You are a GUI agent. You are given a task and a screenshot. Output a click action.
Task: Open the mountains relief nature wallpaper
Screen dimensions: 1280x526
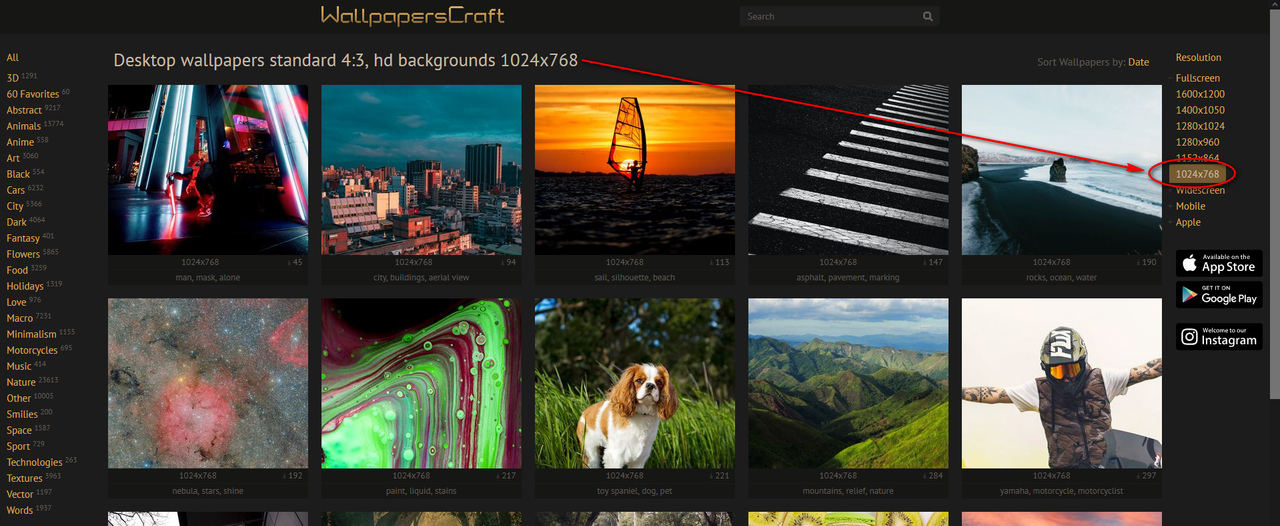point(848,383)
